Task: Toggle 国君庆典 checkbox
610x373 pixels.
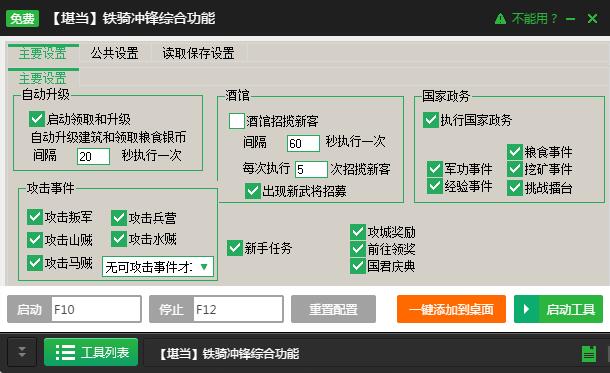Action: coord(358,266)
